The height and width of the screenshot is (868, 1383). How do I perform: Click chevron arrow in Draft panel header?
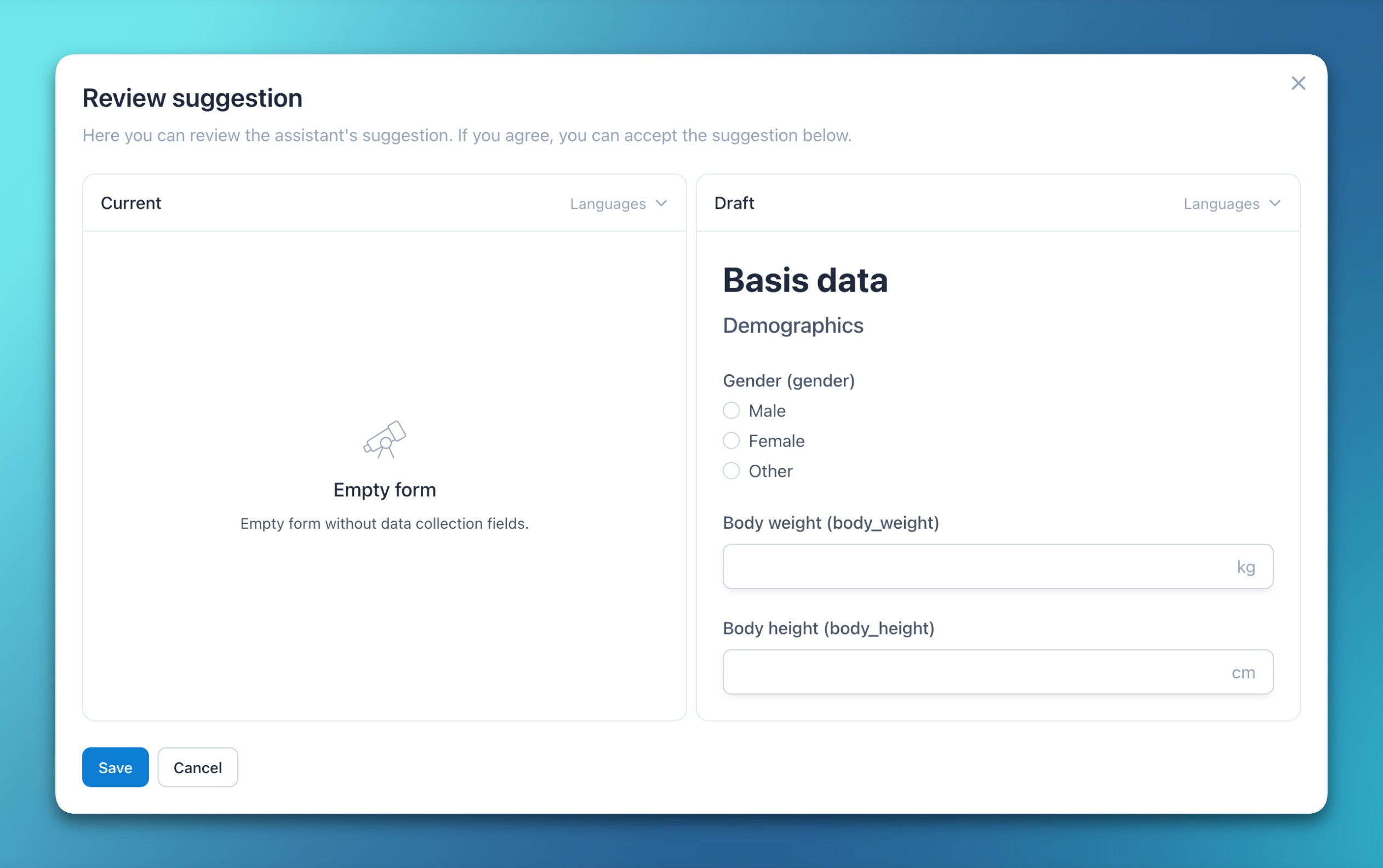pyautogui.click(x=1275, y=203)
